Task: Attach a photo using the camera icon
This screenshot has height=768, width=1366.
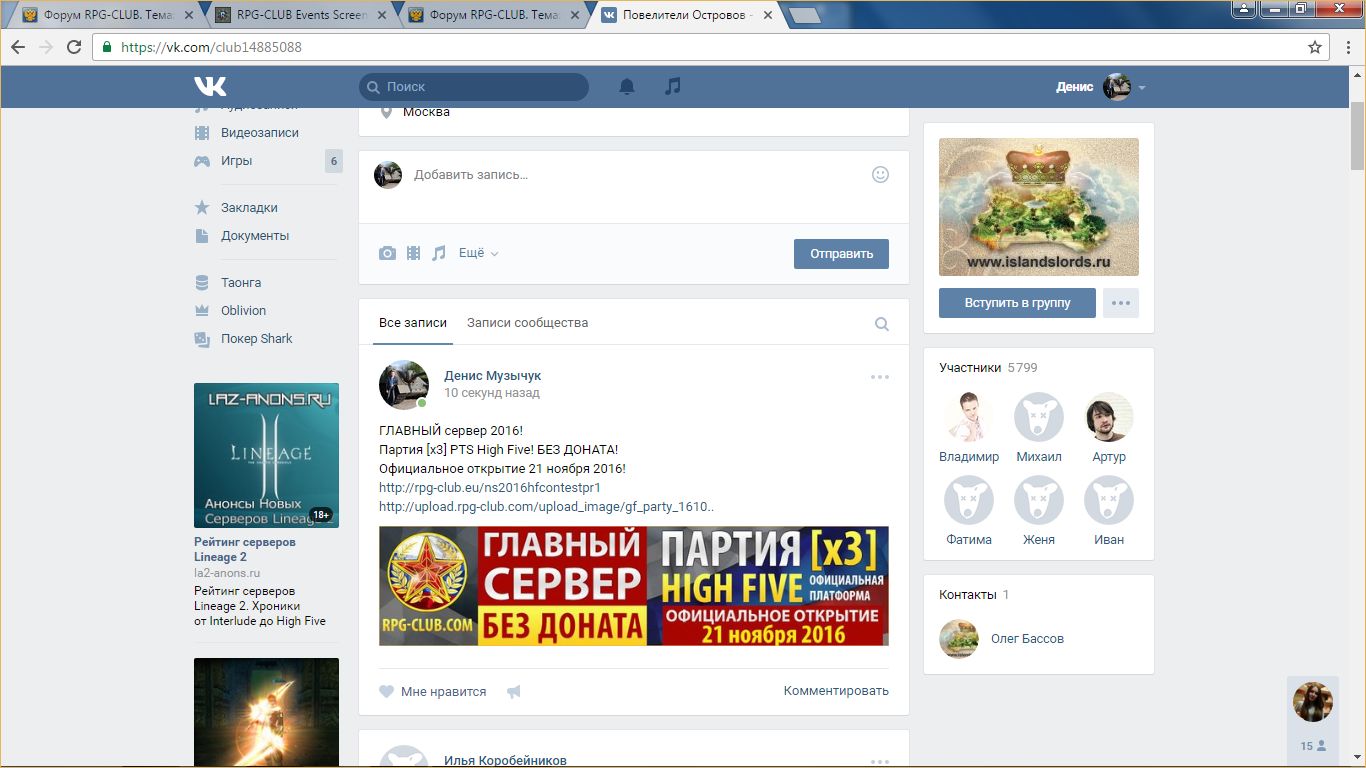Action: [387, 253]
